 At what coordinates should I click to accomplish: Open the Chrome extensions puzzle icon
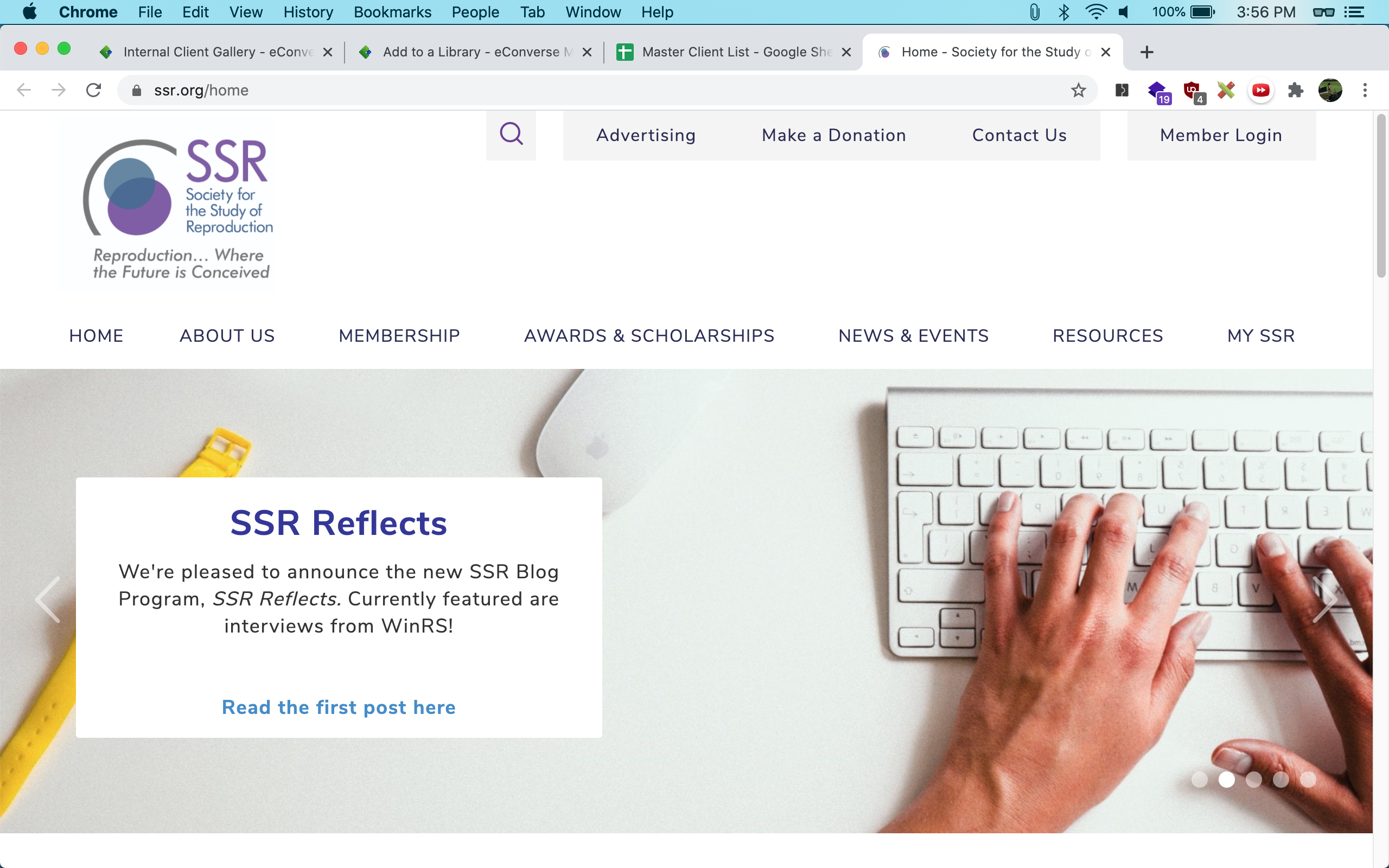point(1295,90)
